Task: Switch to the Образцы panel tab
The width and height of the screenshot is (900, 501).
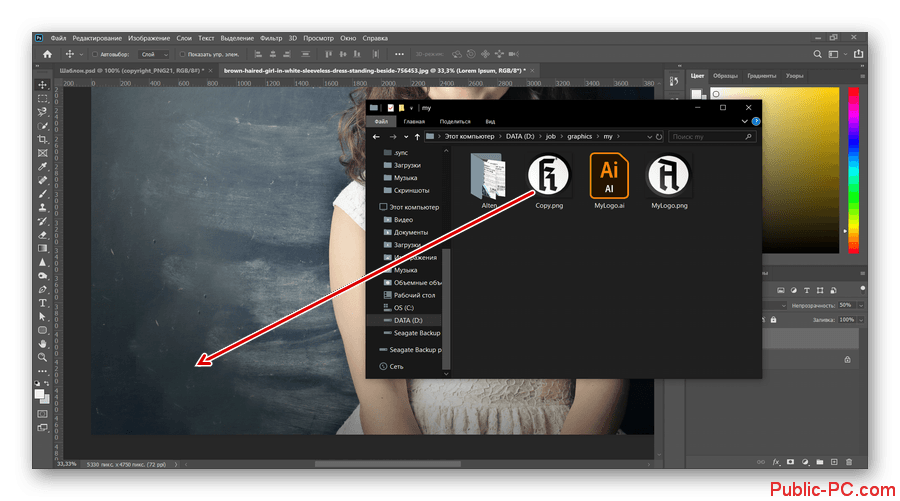Action: [726, 76]
